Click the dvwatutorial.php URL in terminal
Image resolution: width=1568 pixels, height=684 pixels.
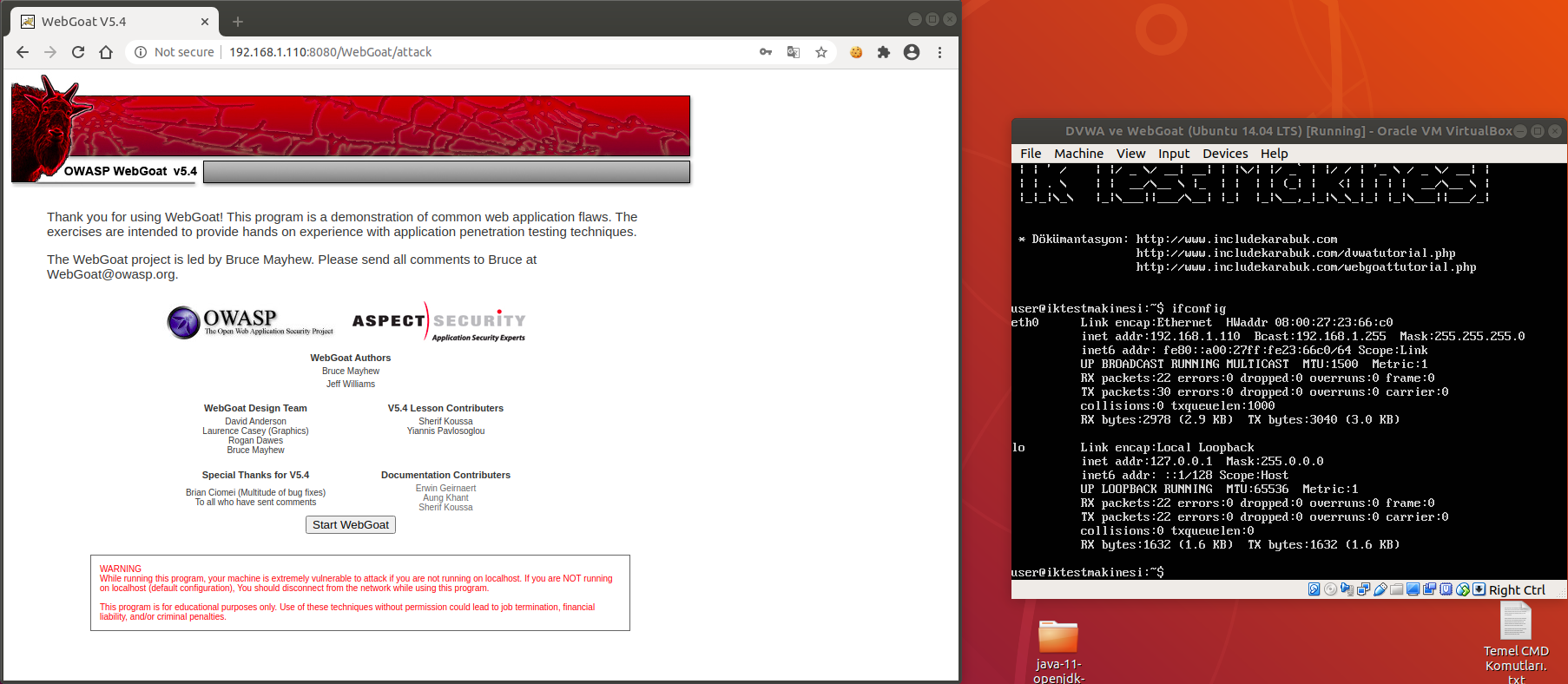1295,253
